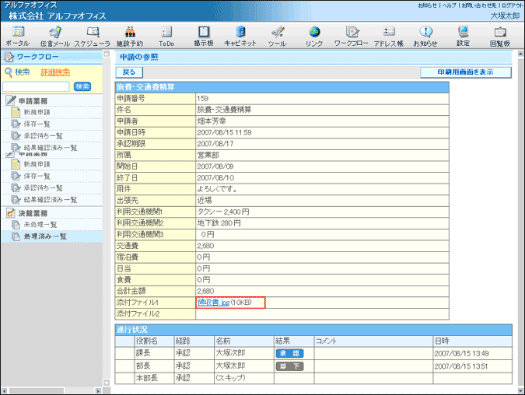Select 処理済み一覧 in the sidebar

(45, 237)
